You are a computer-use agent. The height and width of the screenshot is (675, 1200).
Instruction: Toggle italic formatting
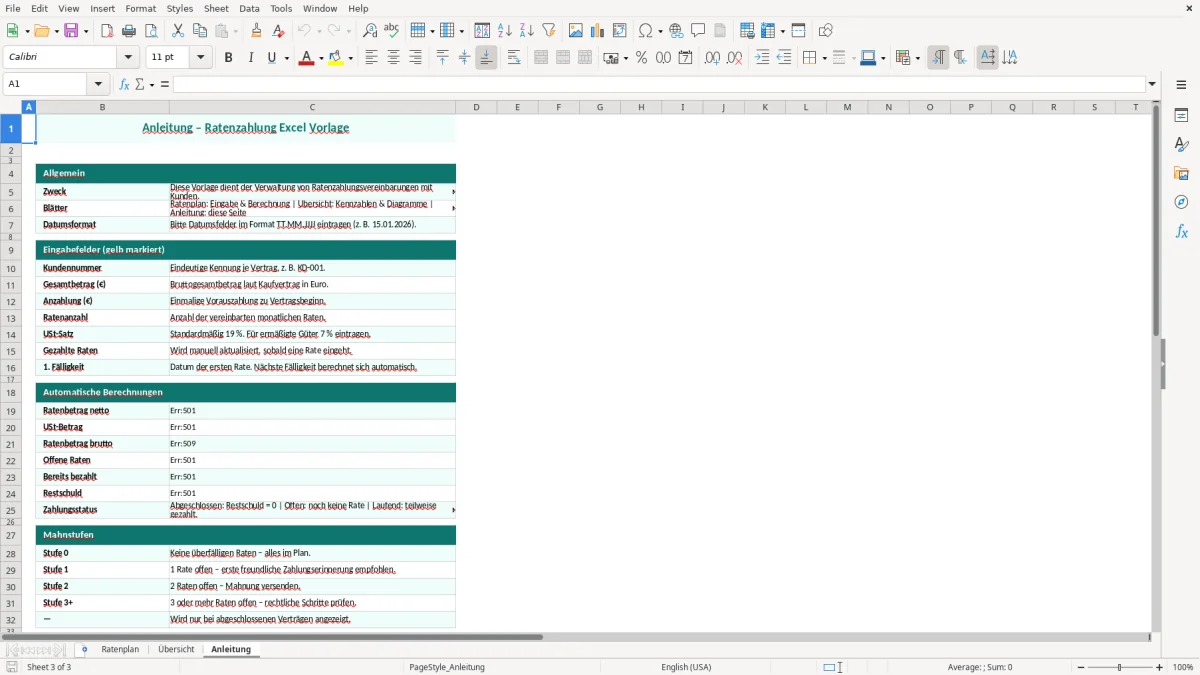(250, 58)
